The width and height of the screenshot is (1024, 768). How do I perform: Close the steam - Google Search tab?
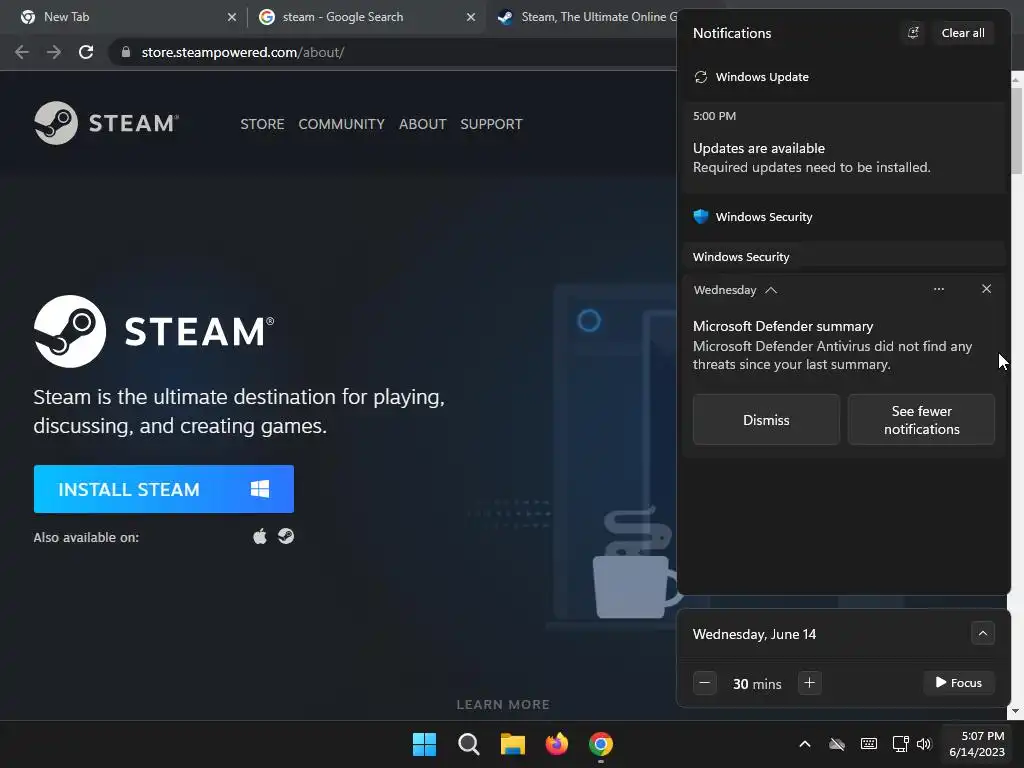471,17
